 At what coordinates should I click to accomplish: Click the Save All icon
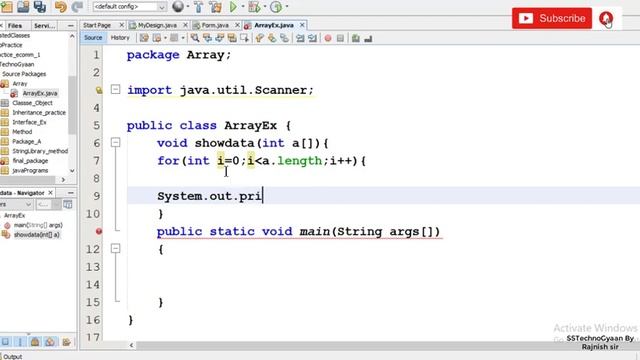[40, 7]
